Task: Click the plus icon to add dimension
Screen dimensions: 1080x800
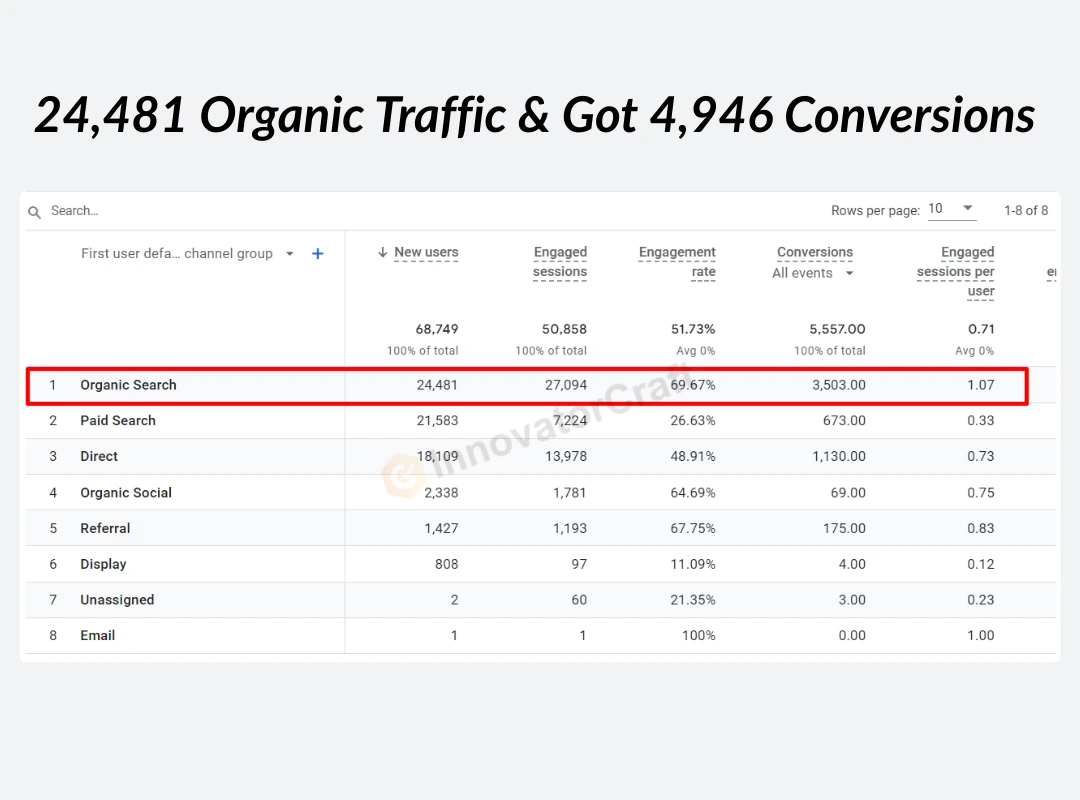Action: (317, 254)
